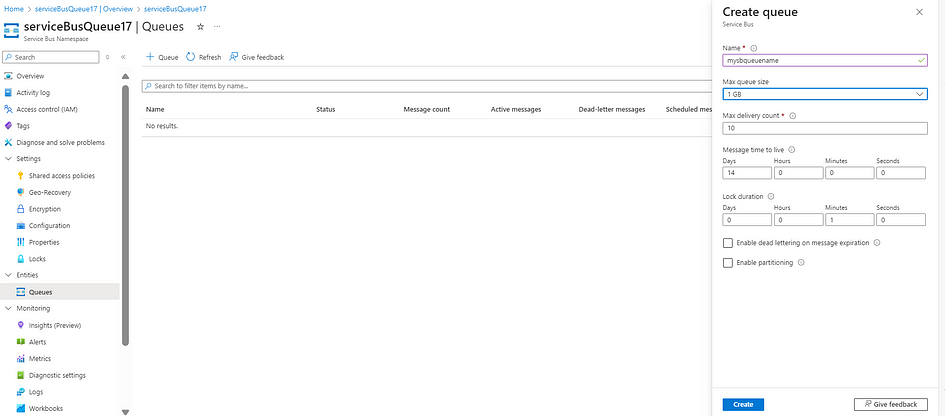
Task: Click the Metrics chart icon
Action: pyautogui.click(x=20, y=359)
